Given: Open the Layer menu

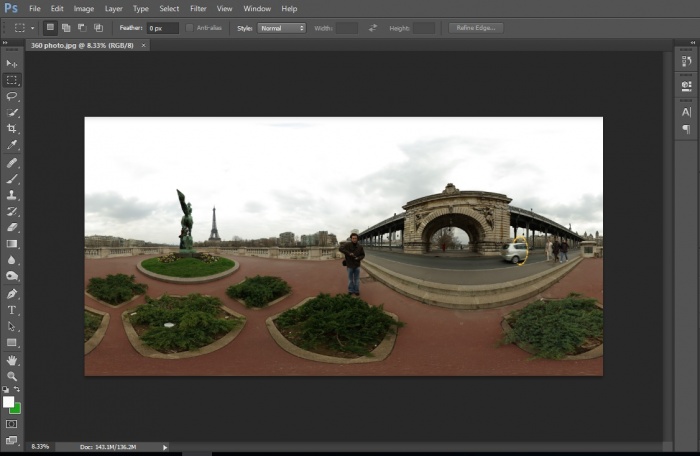Looking at the screenshot, I should 113,9.
